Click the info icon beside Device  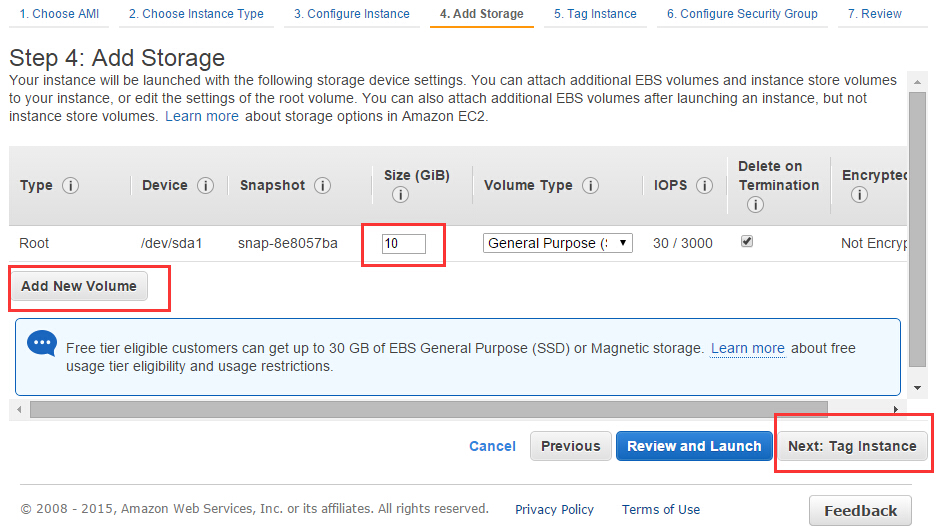[x=205, y=186]
